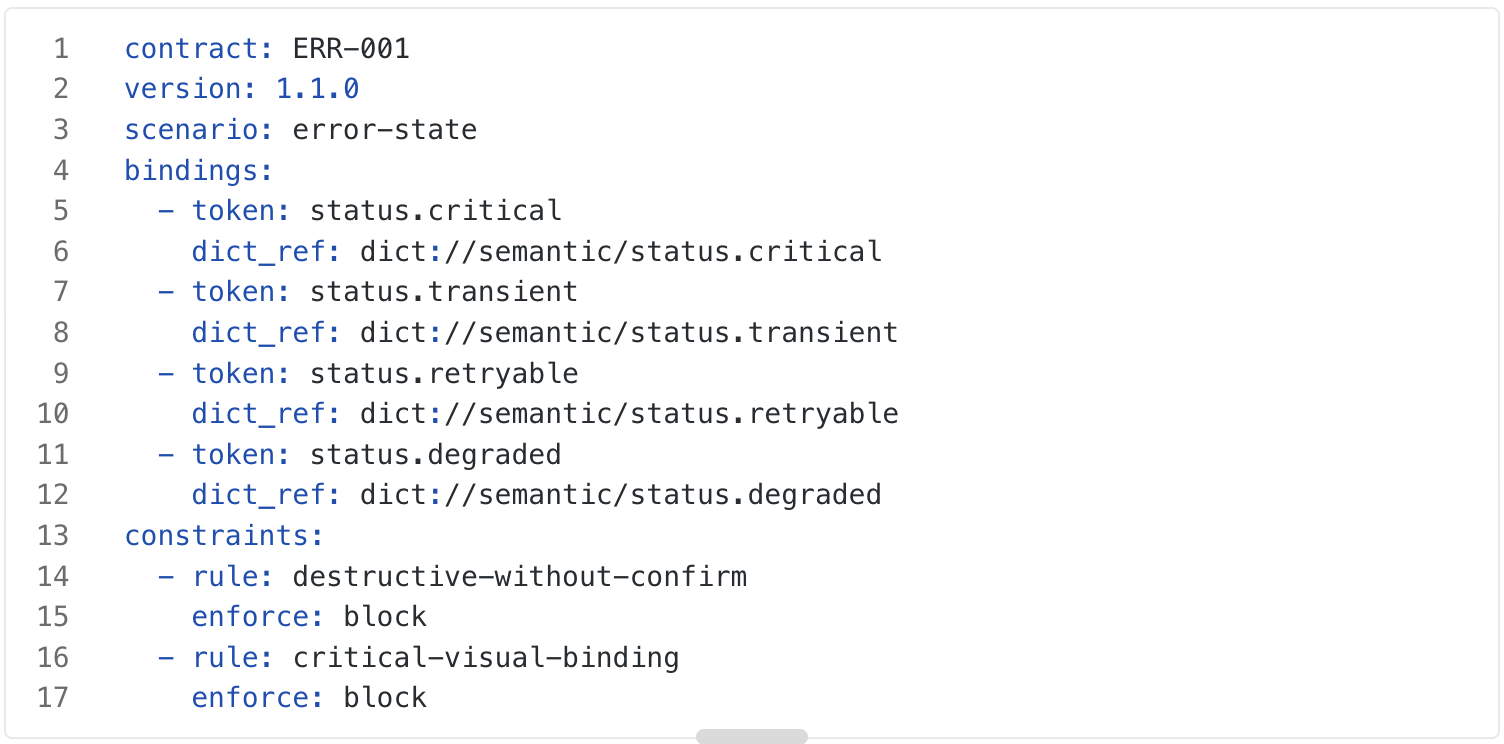
Task: Click dict://semantic/status.degraded reference
Action: coord(621,494)
